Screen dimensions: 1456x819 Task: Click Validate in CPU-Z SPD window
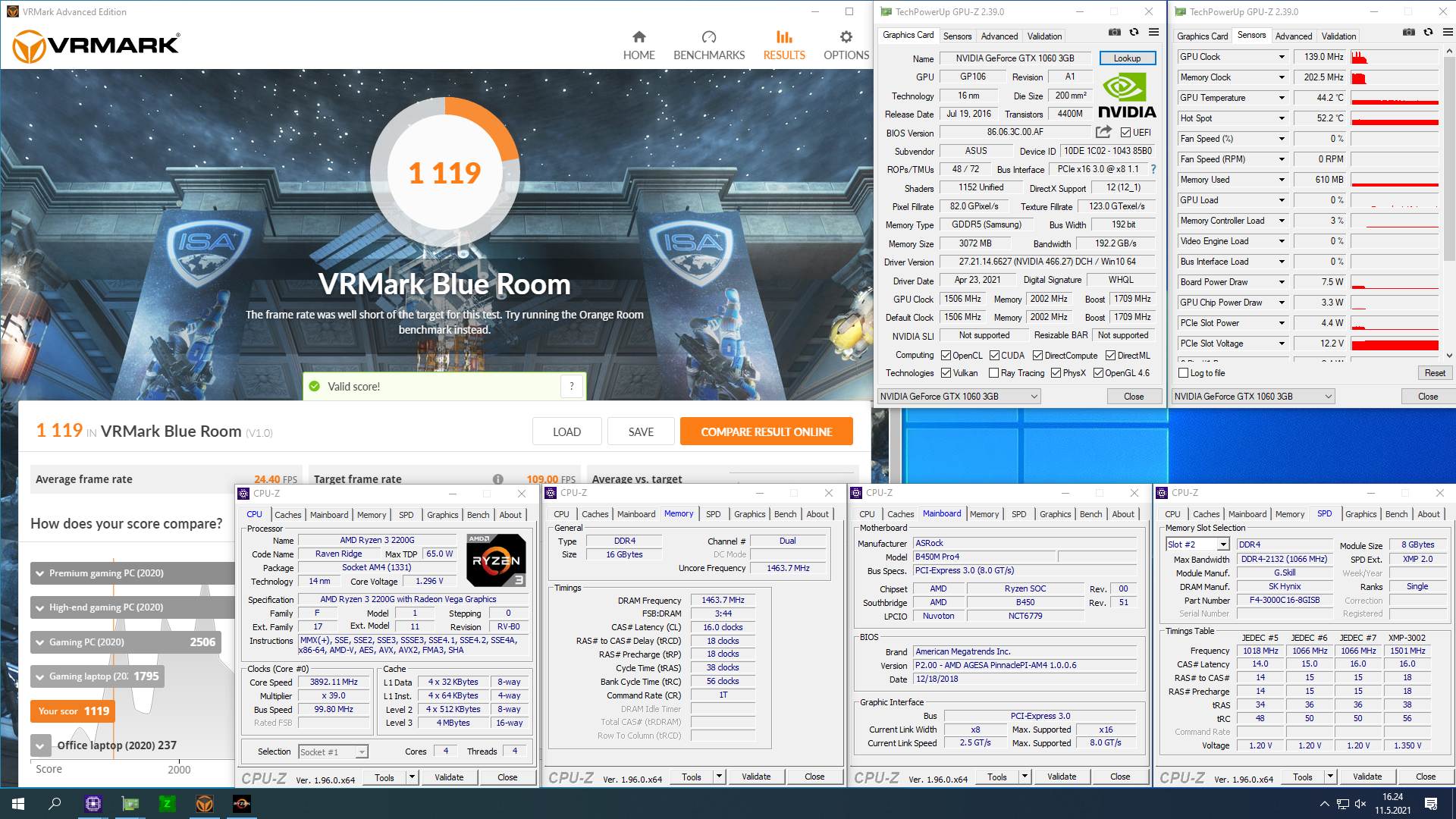pyautogui.click(x=1367, y=777)
